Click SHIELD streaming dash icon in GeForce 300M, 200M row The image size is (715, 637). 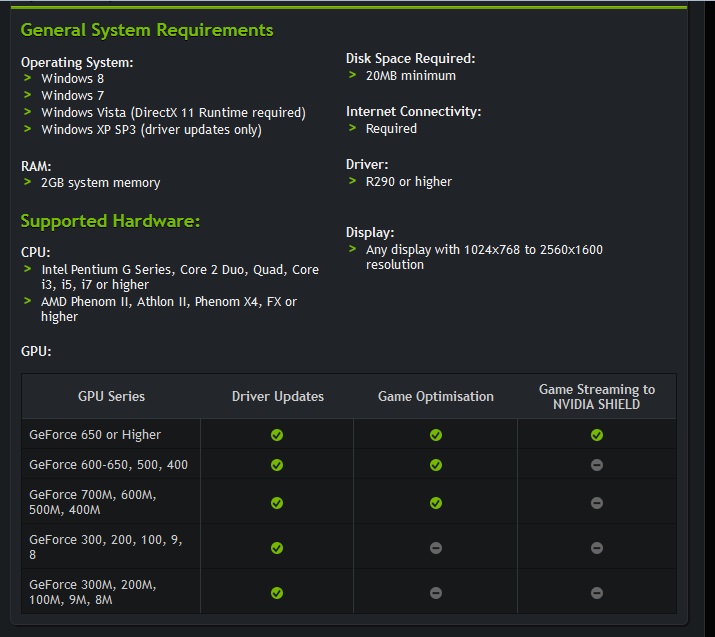pyautogui.click(x=597, y=593)
